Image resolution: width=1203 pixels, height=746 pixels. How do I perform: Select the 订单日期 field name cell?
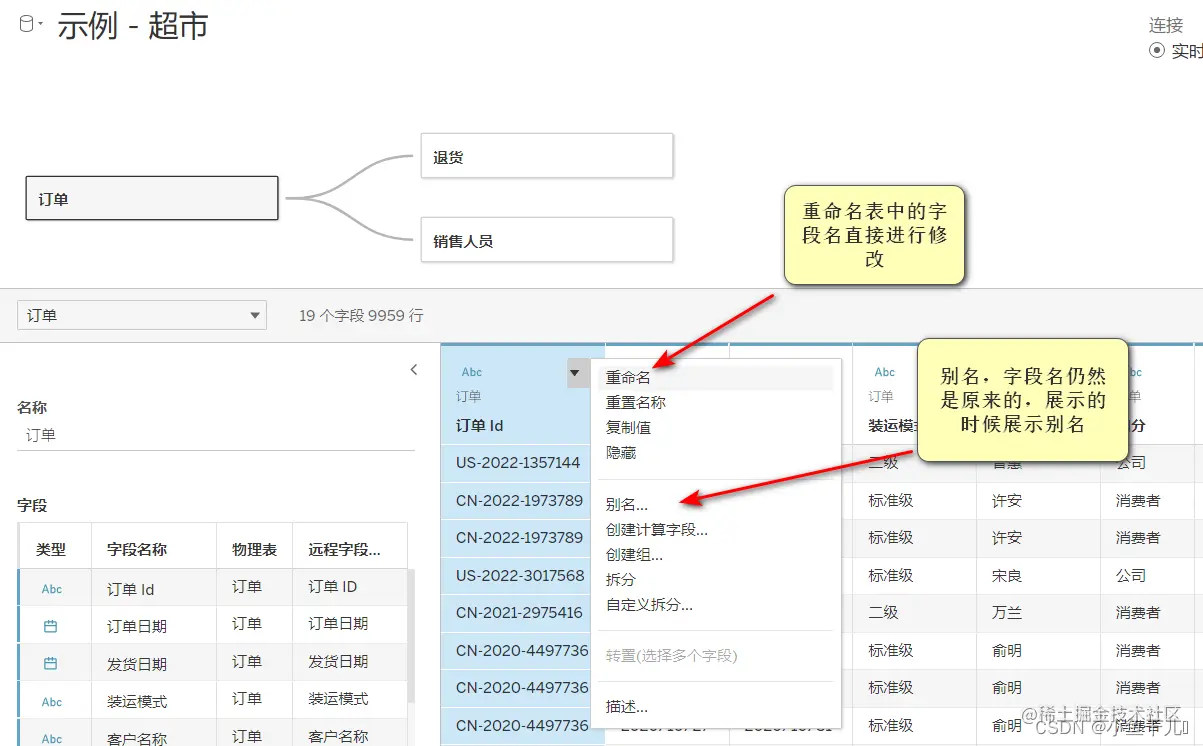point(154,626)
